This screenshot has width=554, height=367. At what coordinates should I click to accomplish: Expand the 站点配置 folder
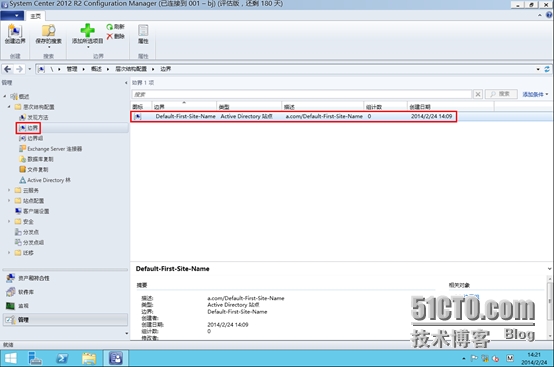[x=9, y=201]
